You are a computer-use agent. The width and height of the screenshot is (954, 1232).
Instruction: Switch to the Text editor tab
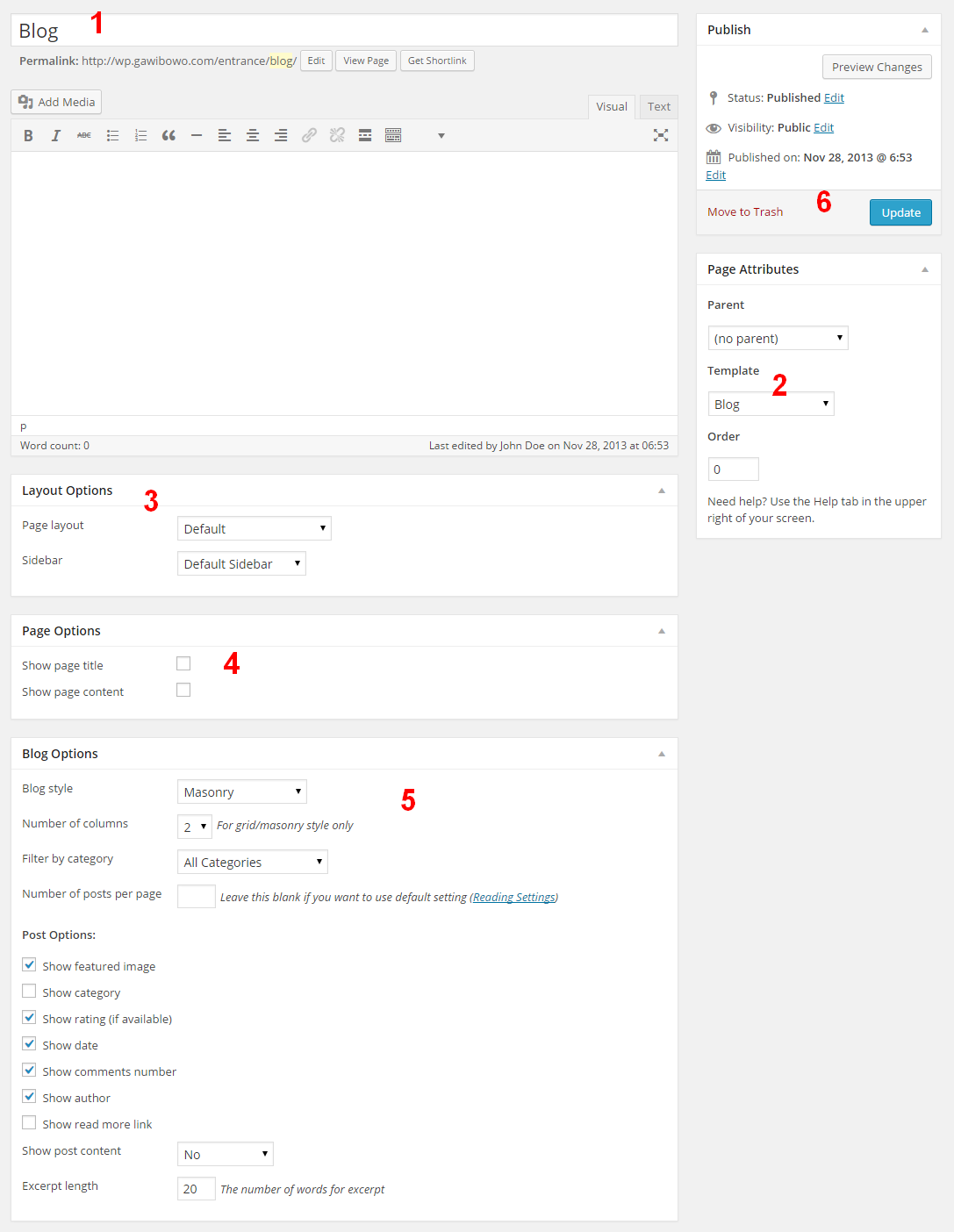point(658,106)
